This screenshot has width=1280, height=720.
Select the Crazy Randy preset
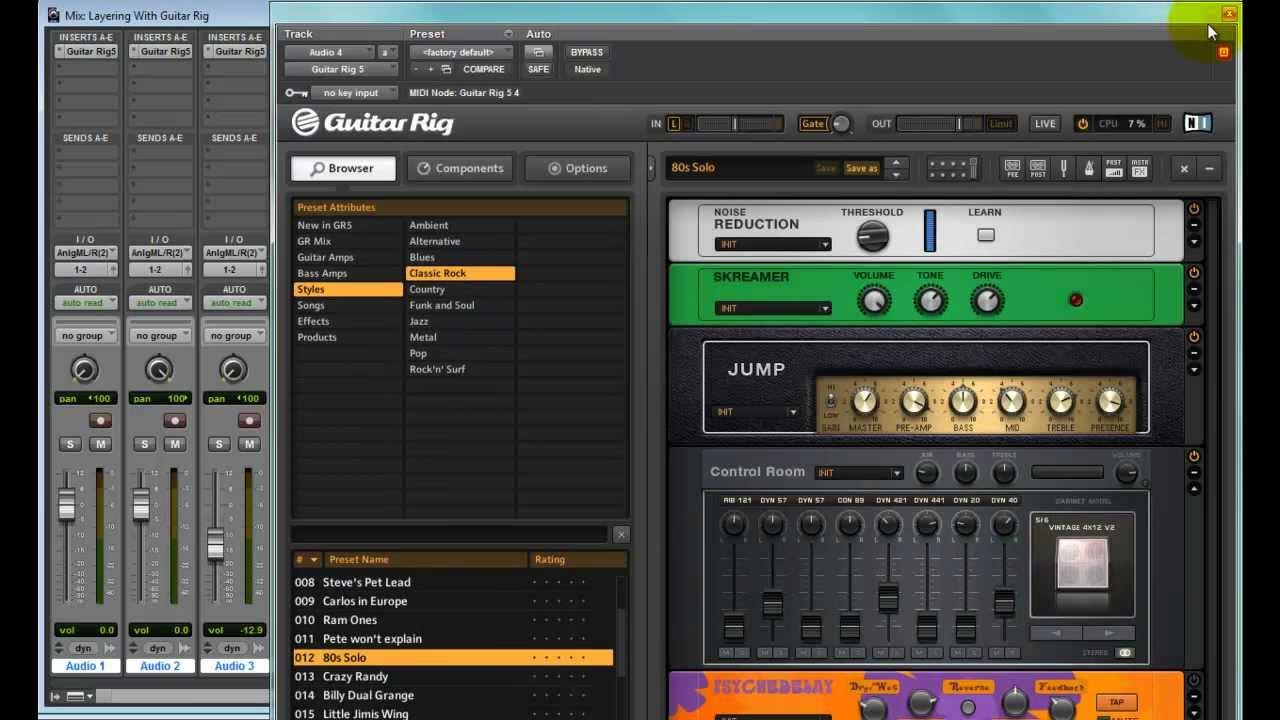(453, 676)
